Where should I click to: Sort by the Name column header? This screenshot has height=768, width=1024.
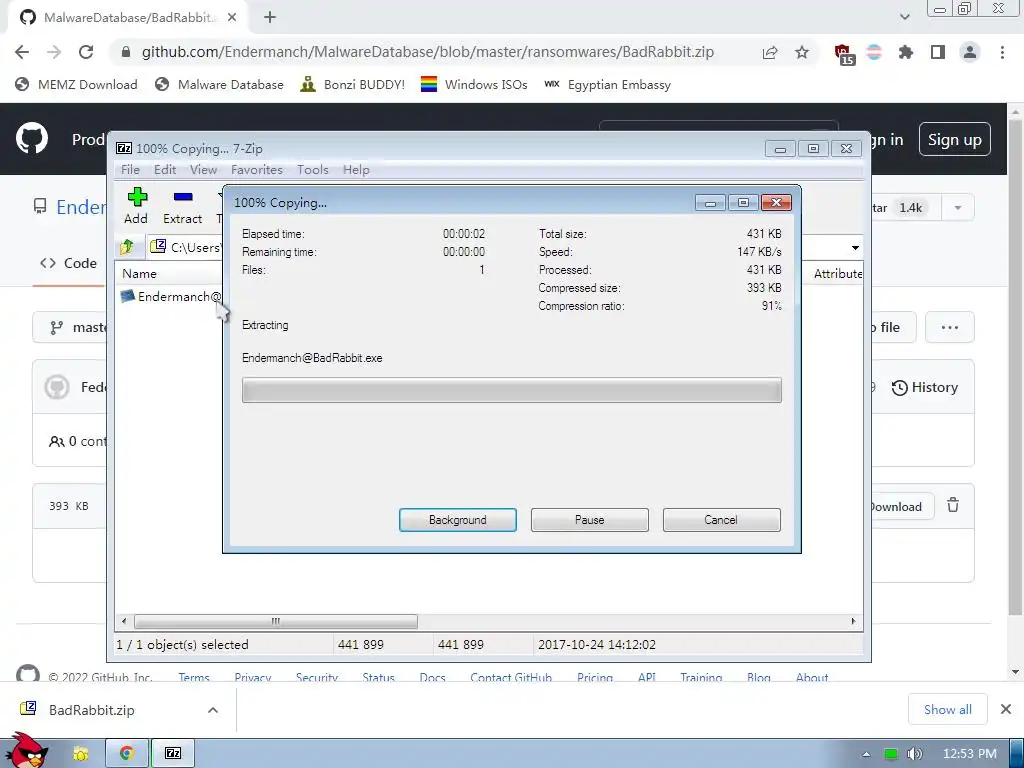point(139,274)
